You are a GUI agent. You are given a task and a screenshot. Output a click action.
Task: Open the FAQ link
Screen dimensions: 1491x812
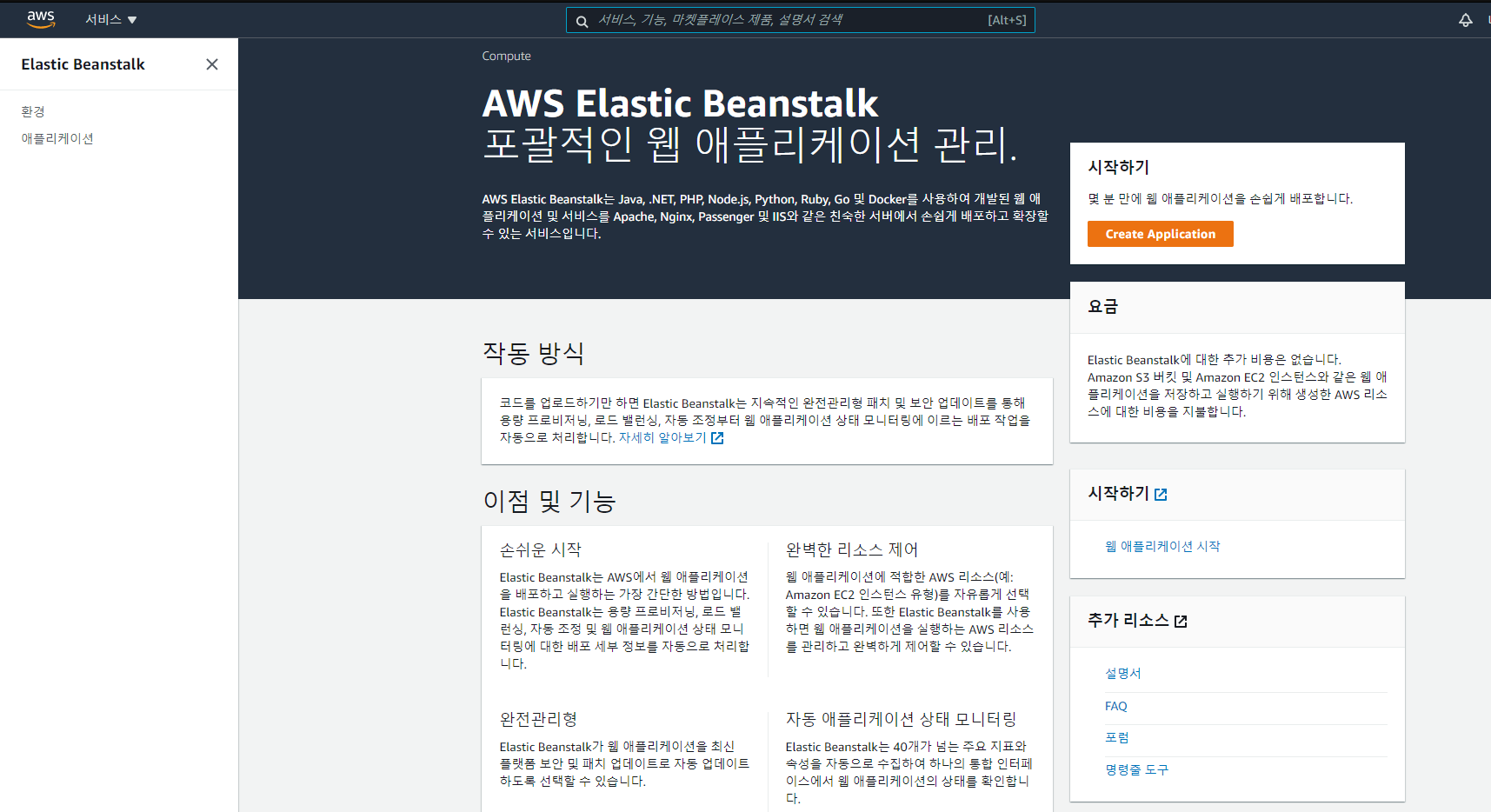pos(1115,706)
